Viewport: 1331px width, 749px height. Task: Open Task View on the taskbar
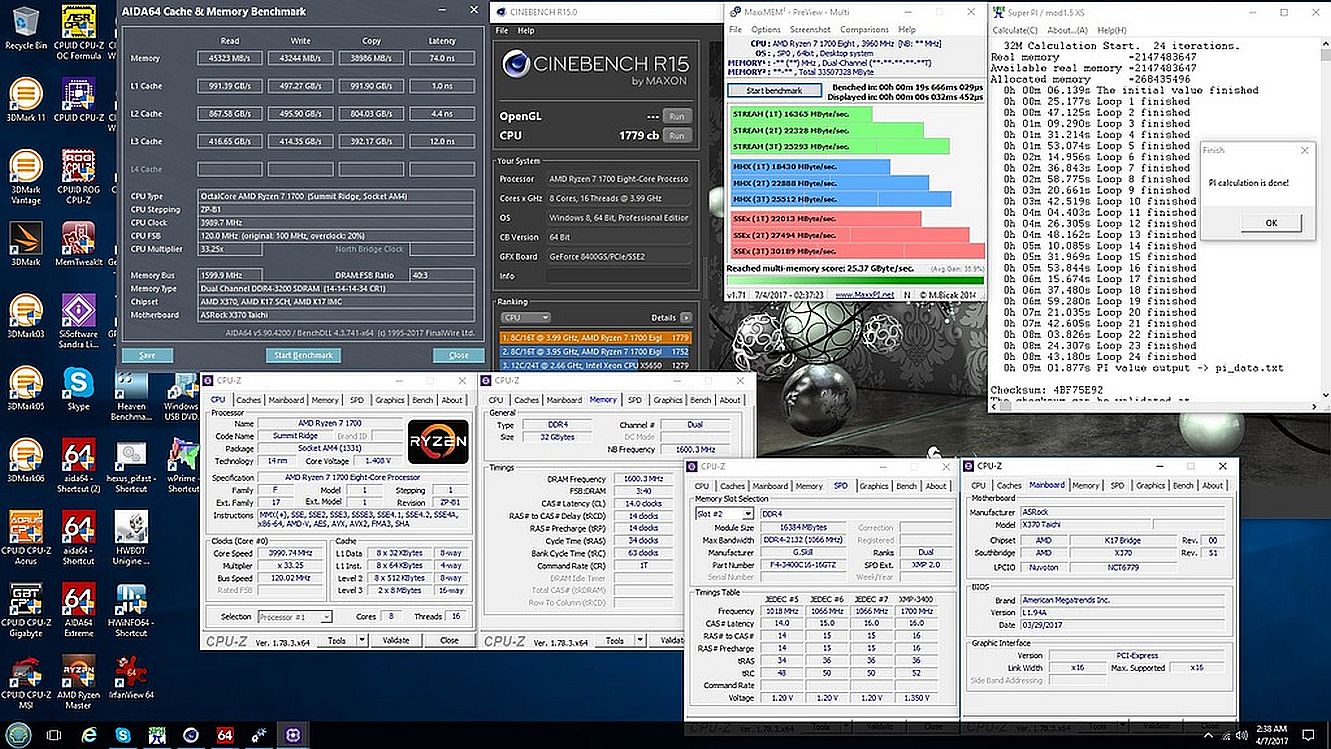click(52, 735)
